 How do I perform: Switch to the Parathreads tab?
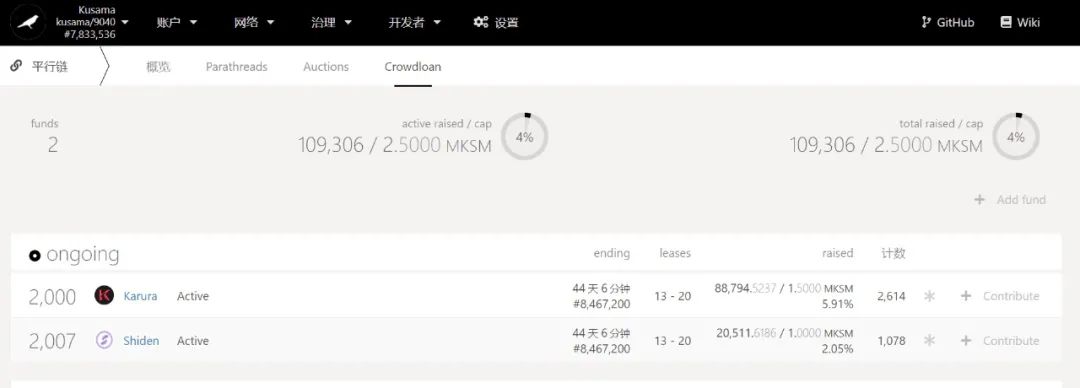click(x=236, y=67)
